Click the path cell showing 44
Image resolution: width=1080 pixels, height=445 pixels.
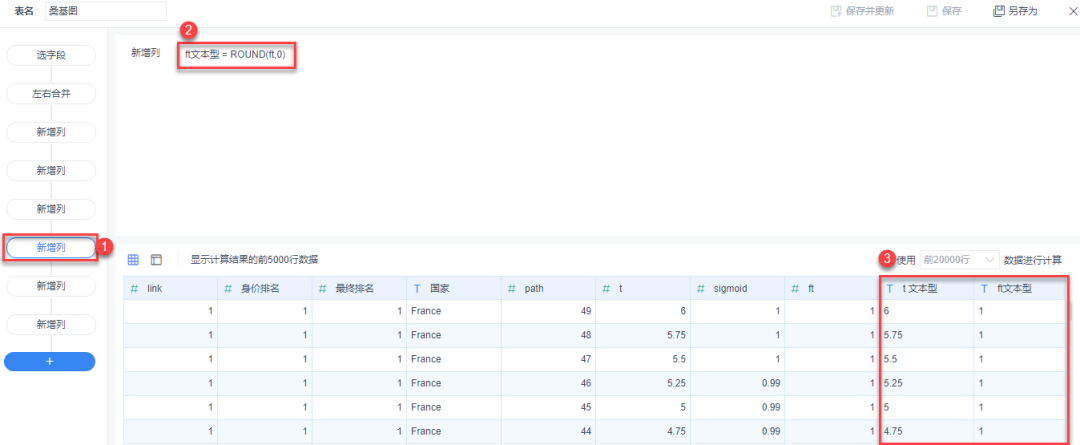(x=548, y=432)
